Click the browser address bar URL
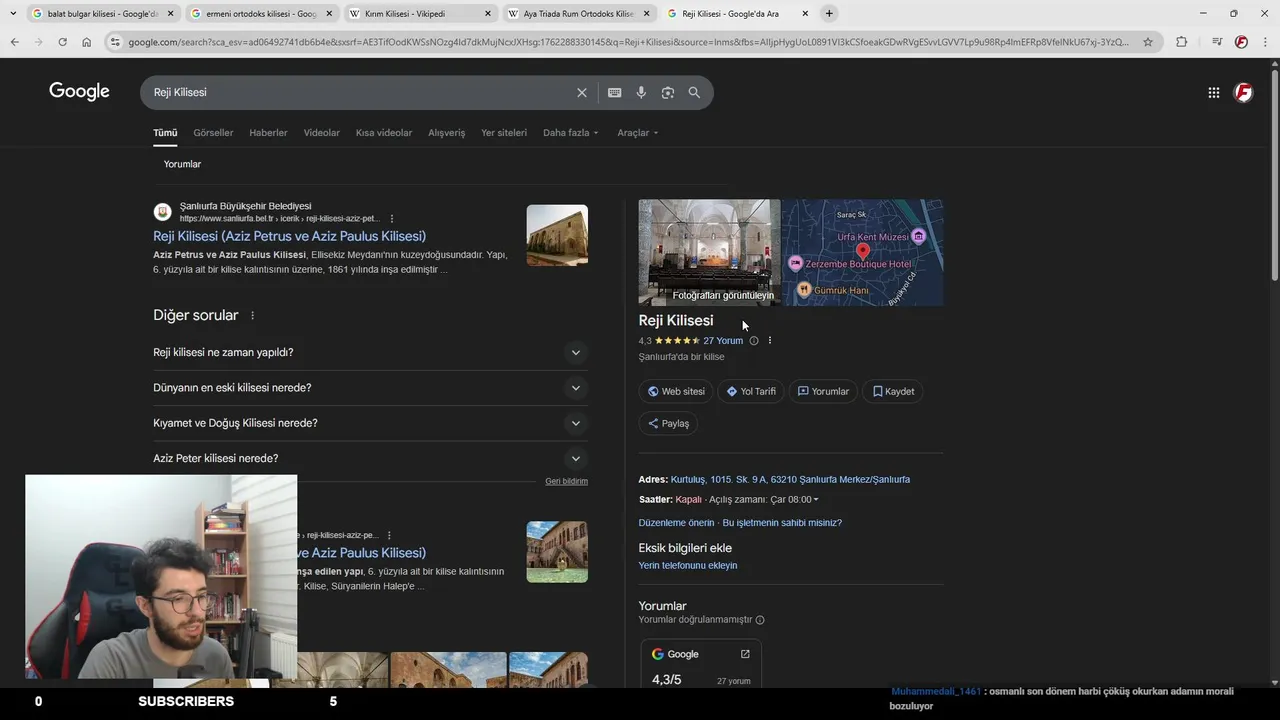This screenshot has height=720, width=1280. point(628,42)
